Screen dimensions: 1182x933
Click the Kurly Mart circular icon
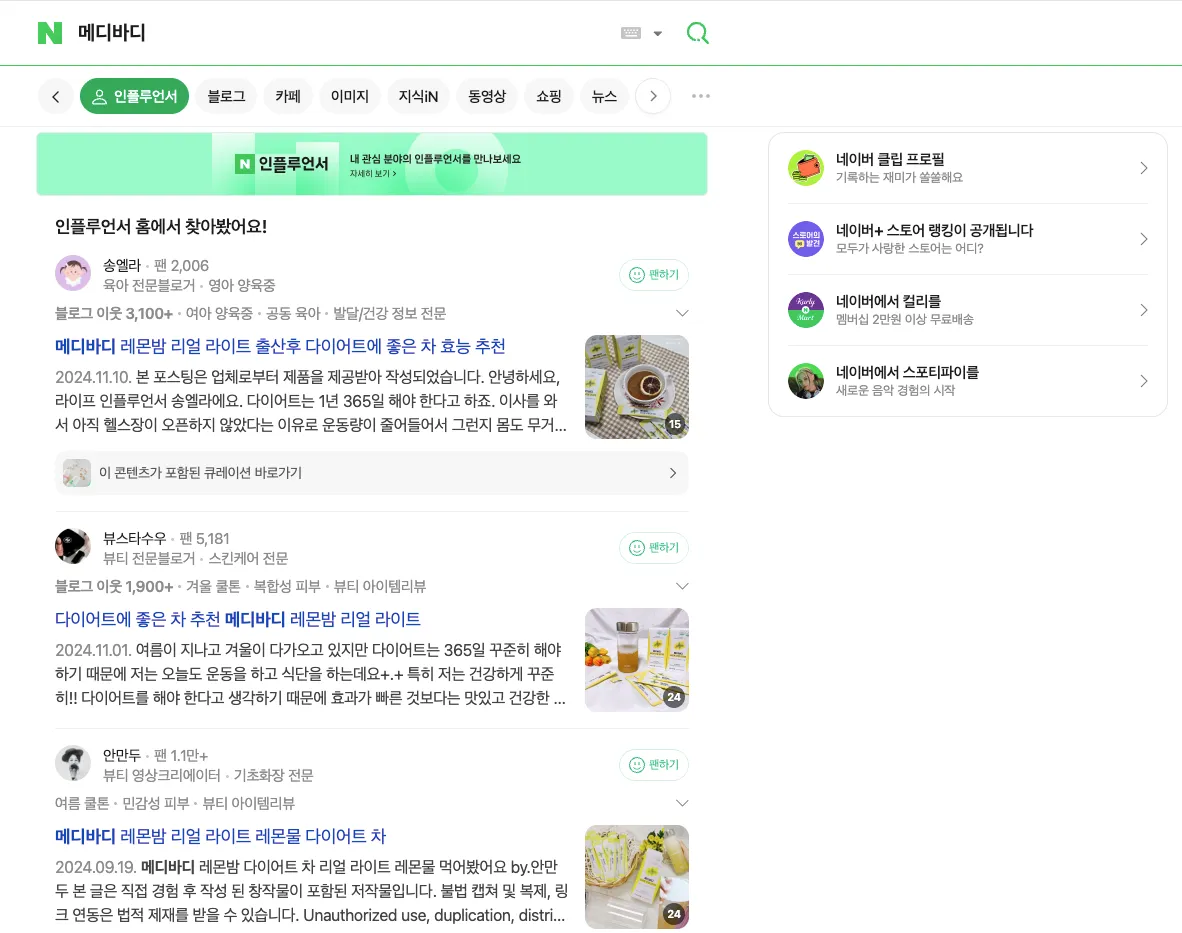pos(806,310)
